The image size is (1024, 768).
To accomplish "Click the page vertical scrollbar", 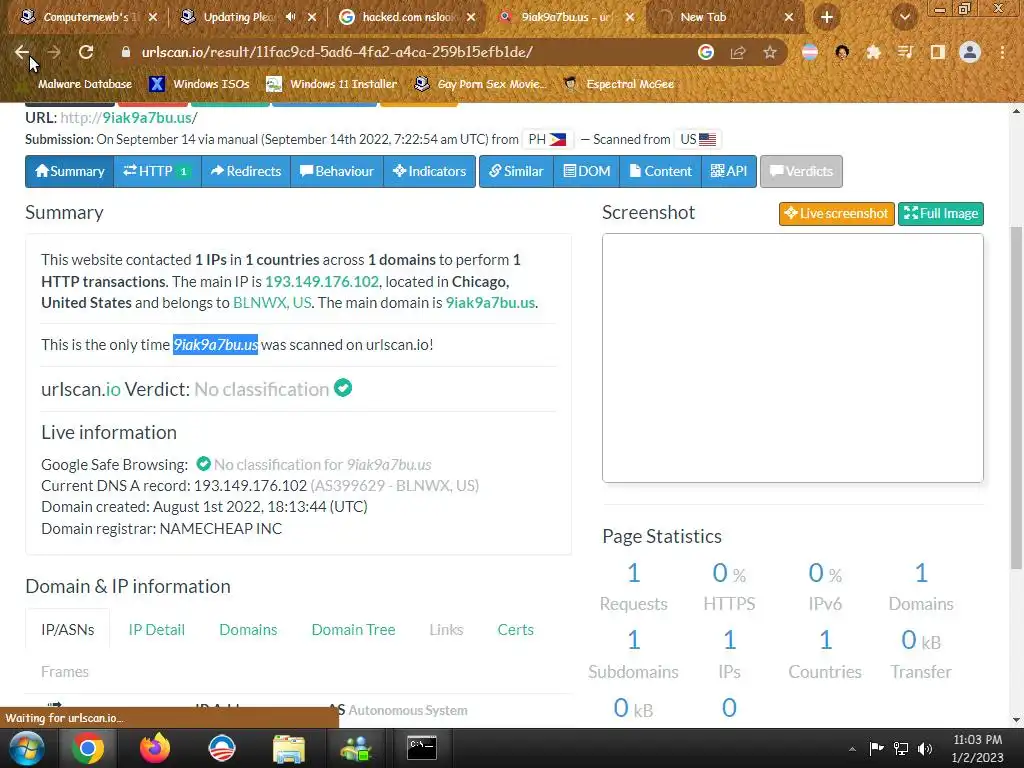I will (1016, 397).
